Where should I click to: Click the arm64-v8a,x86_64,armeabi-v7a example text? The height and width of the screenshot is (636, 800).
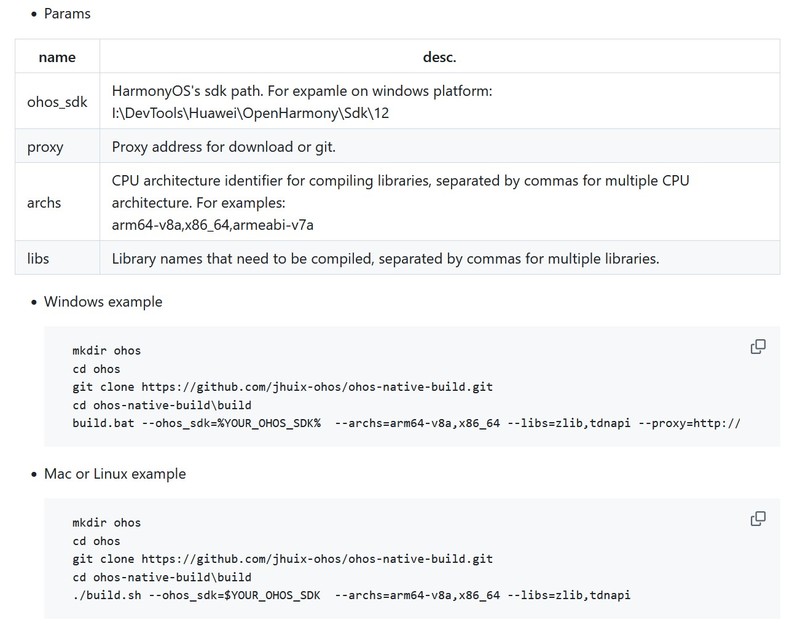[x=213, y=224]
